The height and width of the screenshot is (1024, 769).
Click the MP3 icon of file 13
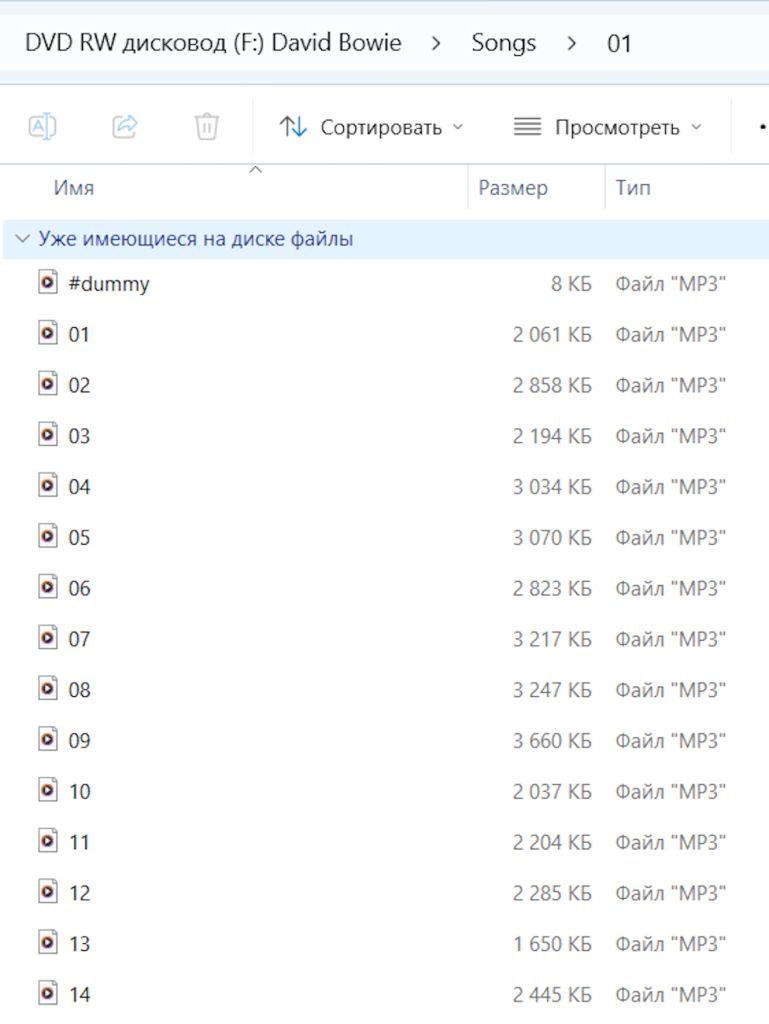48,943
